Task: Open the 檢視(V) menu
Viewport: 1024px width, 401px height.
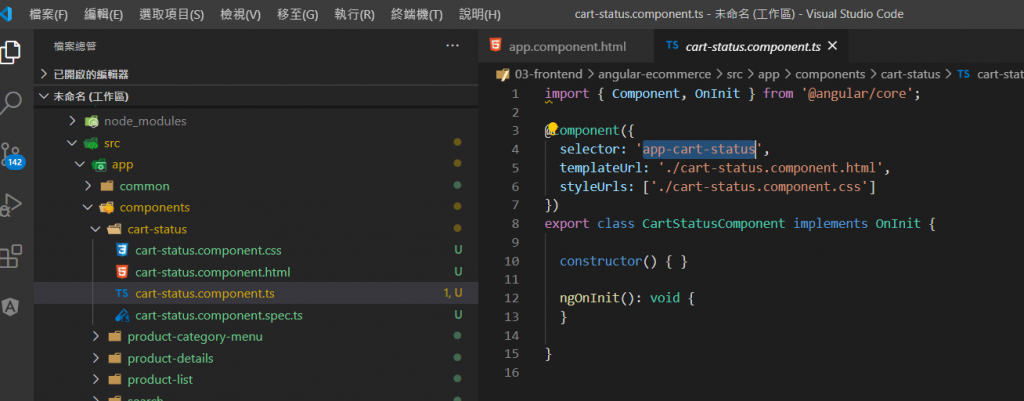Action: (x=240, y=14)
